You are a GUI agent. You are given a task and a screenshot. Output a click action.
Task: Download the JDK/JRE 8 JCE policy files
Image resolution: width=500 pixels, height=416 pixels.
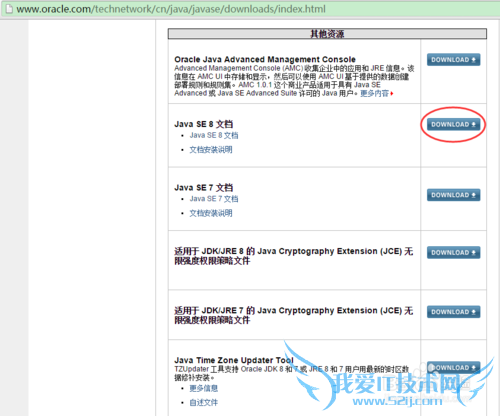coord(453,253)
